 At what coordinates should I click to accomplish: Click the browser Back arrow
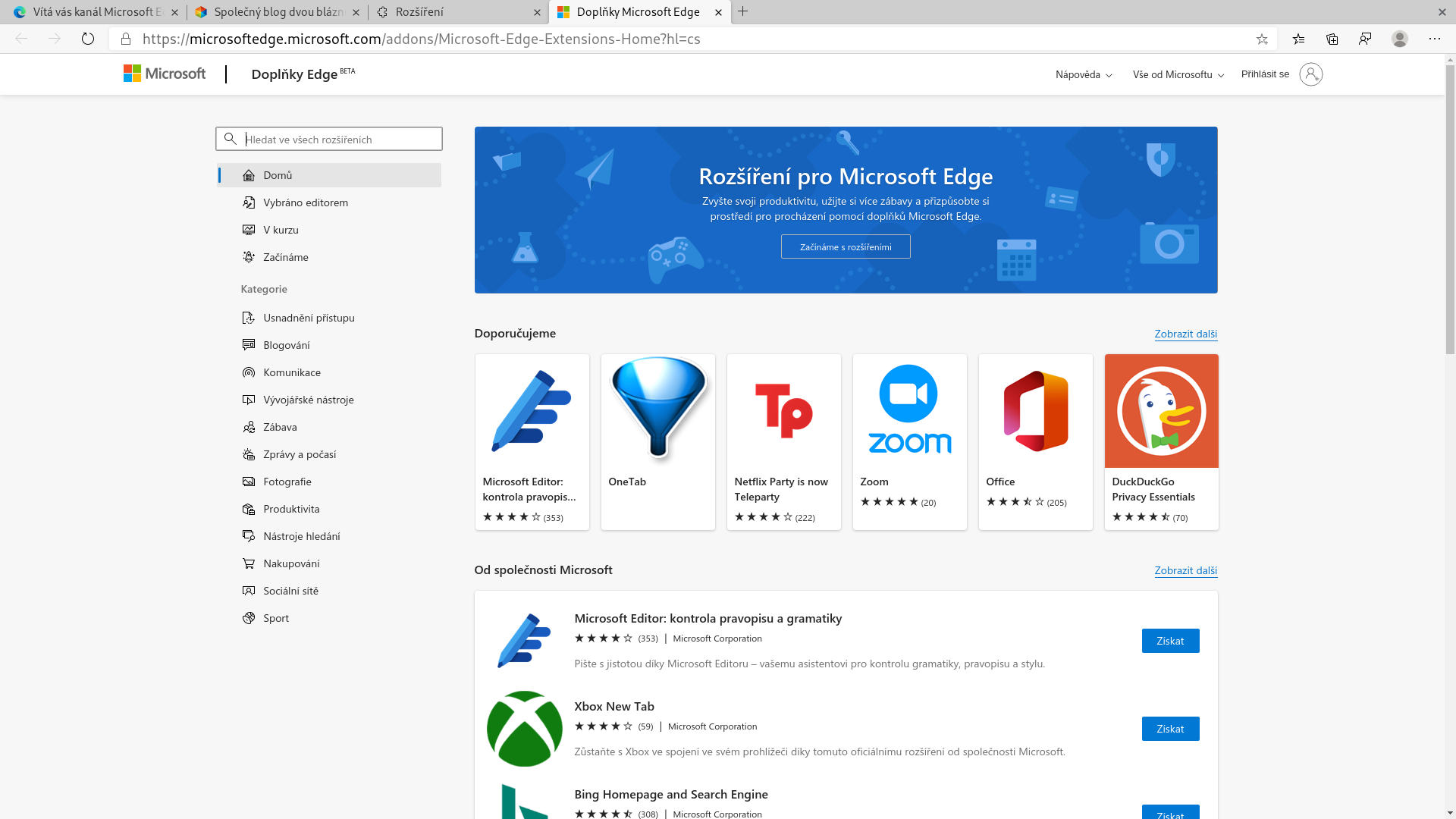(21, 39)
